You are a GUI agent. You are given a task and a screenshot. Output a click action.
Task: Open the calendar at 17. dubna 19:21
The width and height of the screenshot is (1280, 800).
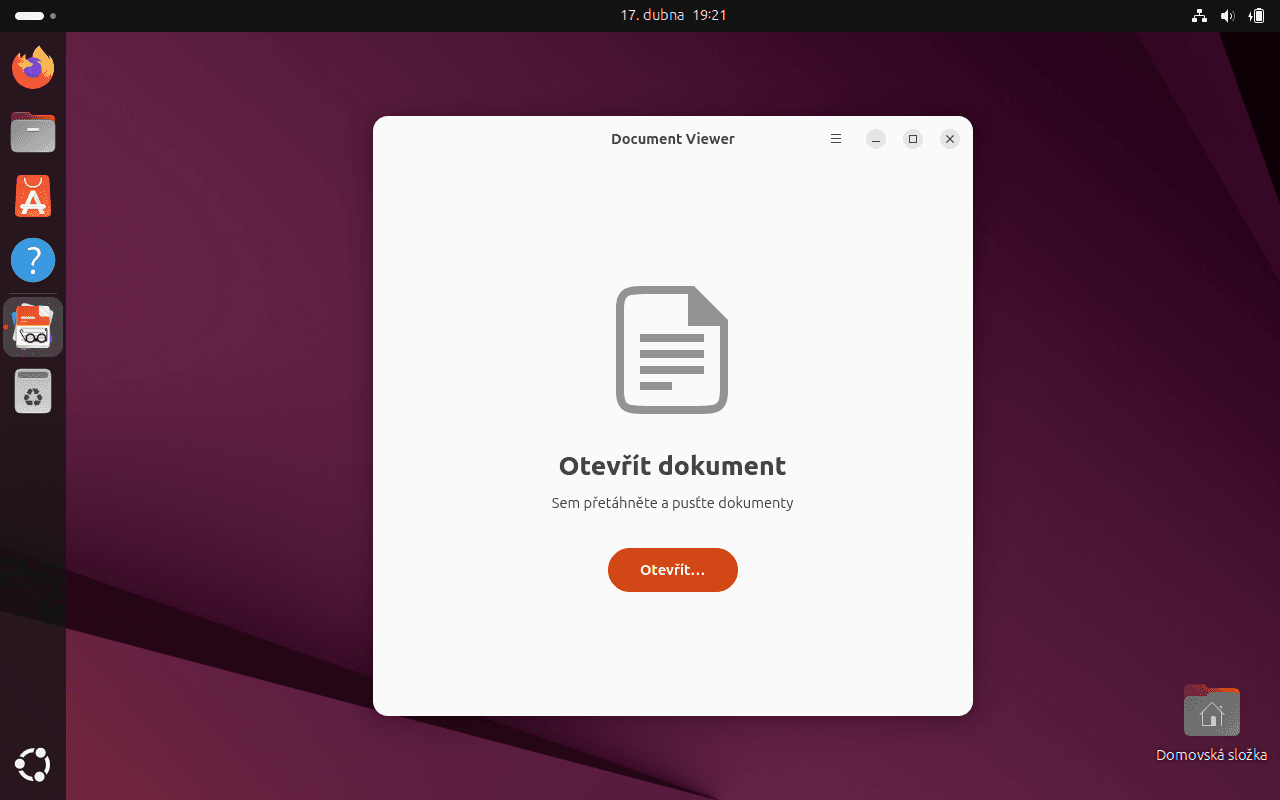pos(673,15)
